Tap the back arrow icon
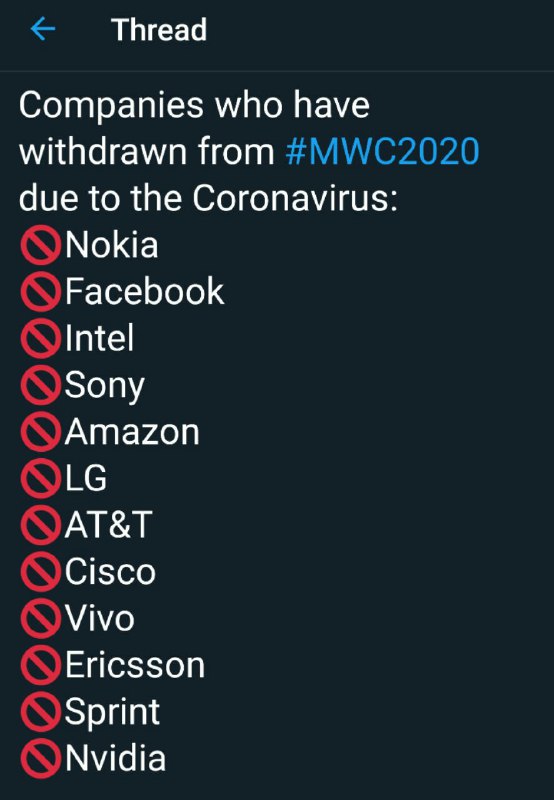 43,29
